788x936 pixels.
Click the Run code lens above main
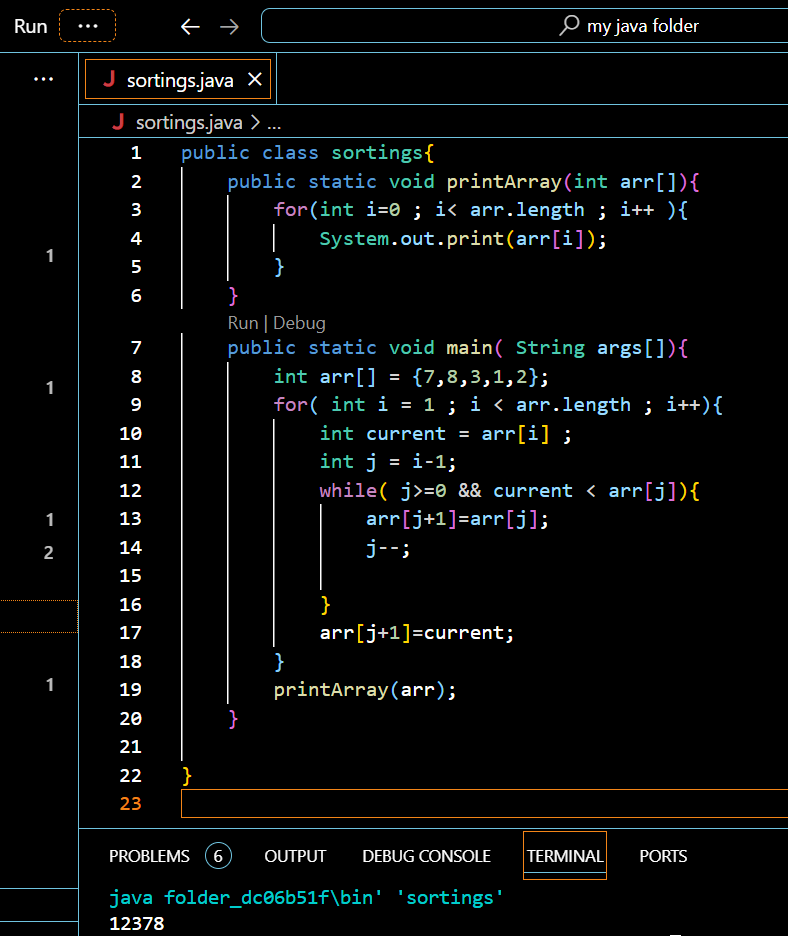point(242,323)
